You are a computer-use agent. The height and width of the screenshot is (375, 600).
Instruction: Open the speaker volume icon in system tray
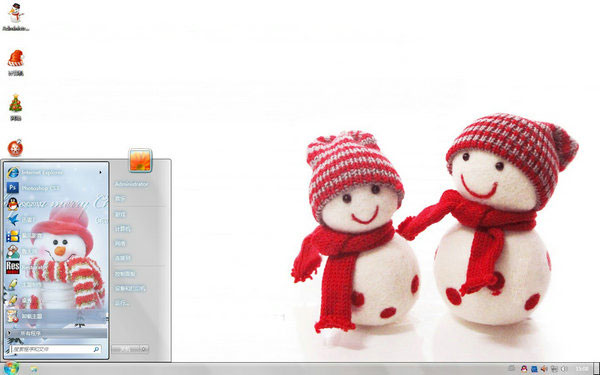click(563, 369)
